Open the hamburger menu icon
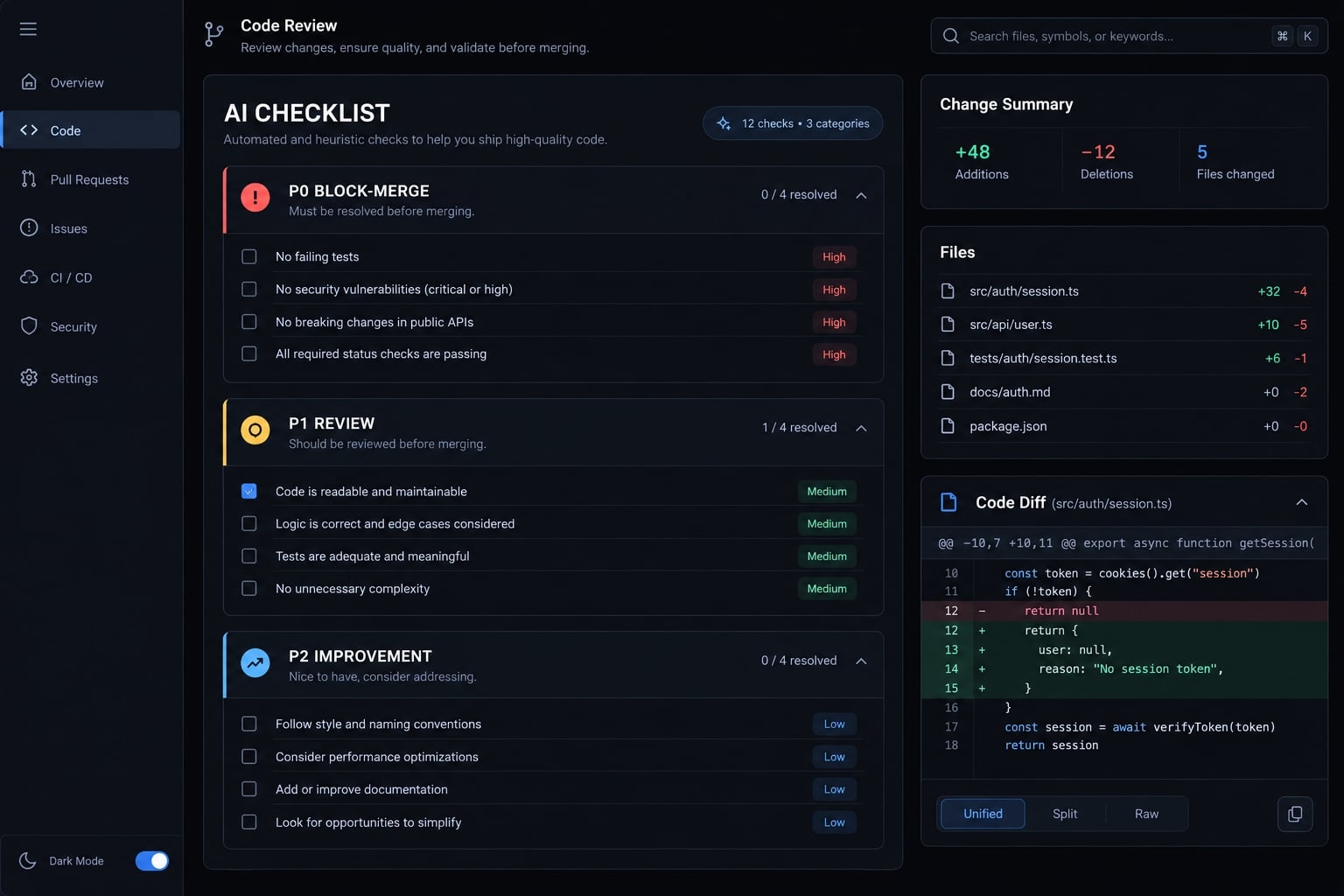The height and width of the screenshot is (896, 1344). click(x=28, y=29)
